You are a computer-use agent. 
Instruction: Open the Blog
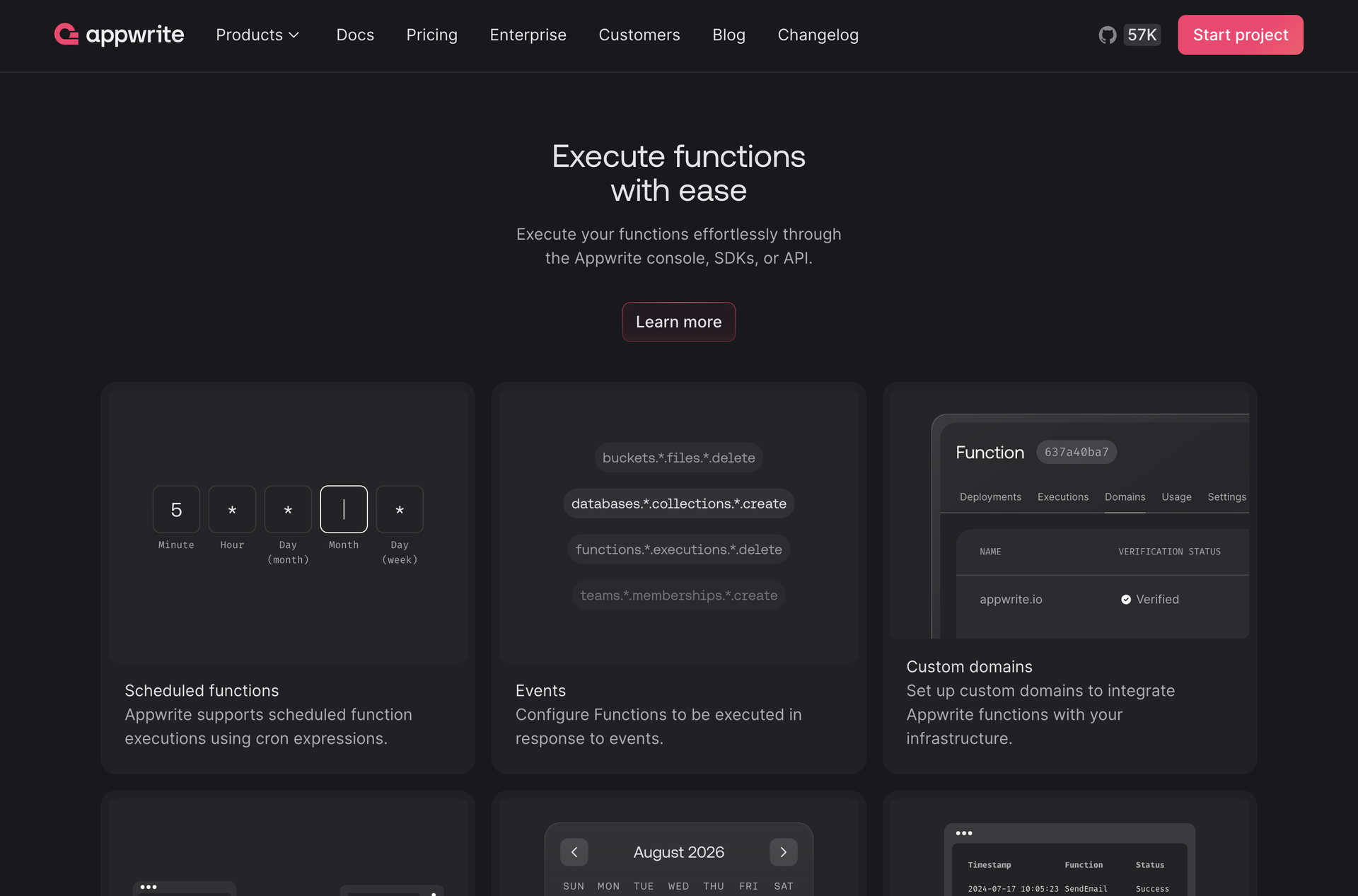729,35
